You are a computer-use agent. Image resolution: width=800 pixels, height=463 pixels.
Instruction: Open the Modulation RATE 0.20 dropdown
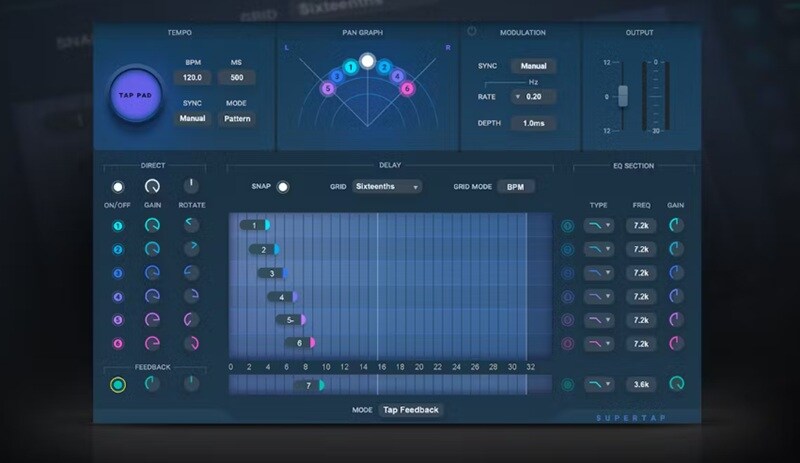533,96
